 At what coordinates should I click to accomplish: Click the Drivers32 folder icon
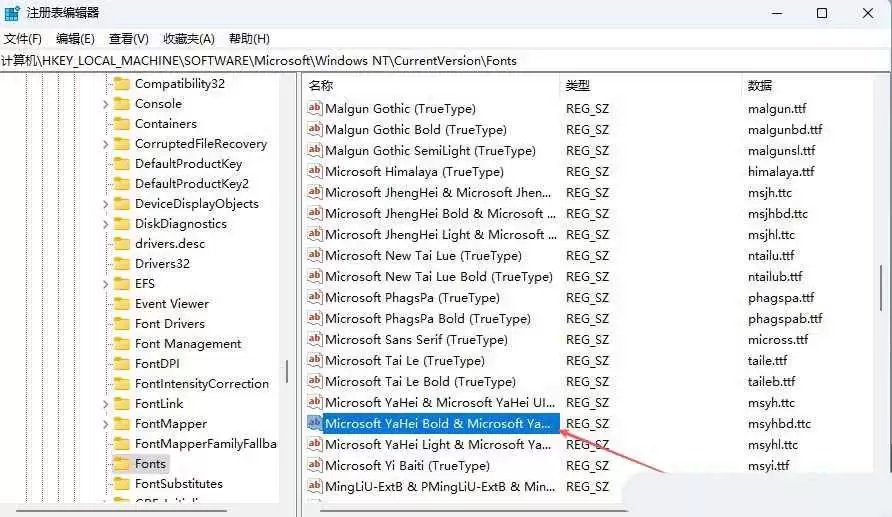pyautogui.click(x=122, y=263)
